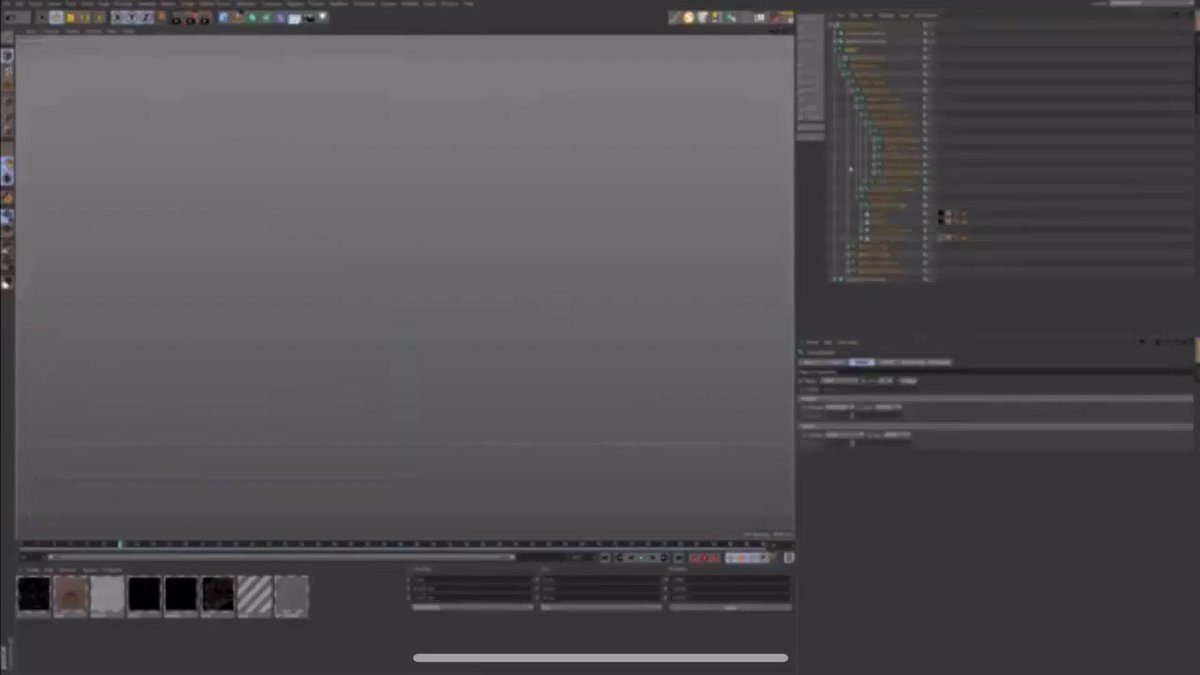This screenshot has width=1200, height=675.
Task: Click the Apply button in Coordinates manager
Action: click(x=730, y=607)
